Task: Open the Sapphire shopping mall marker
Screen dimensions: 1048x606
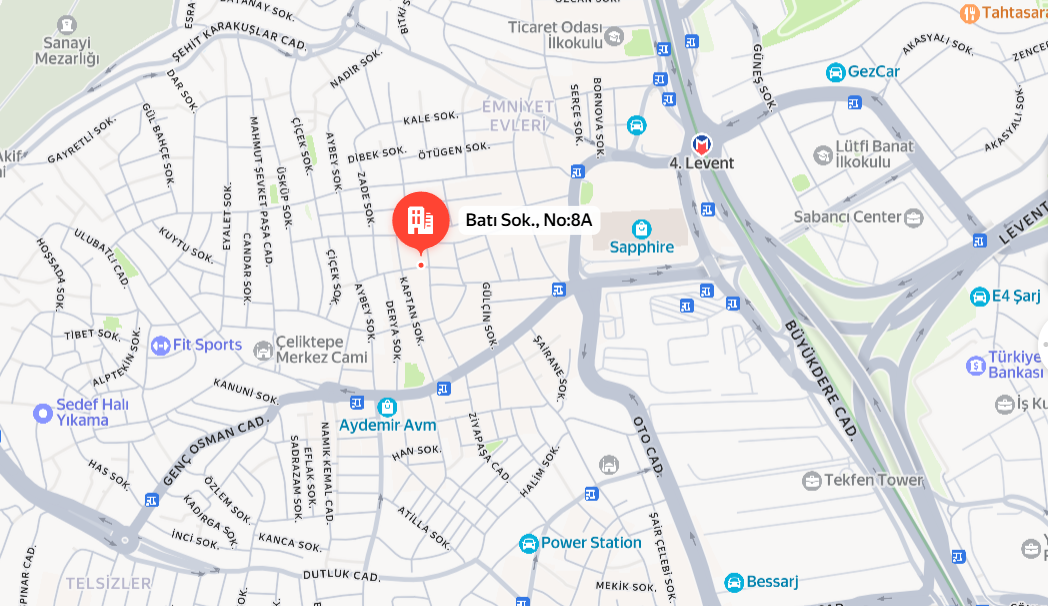Action: coord(641,229)
